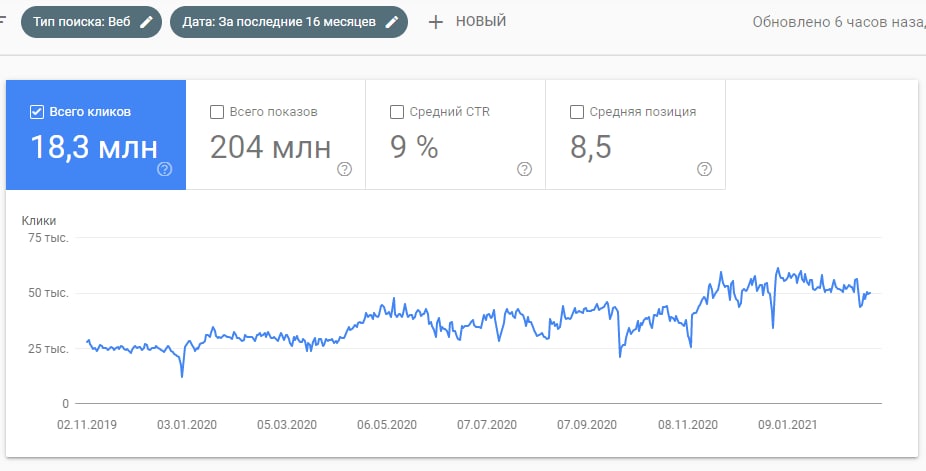The height and width of the screenshot is (471, 926).
Task: Enable the Средняя позиция checkbox
Action: 577,112
